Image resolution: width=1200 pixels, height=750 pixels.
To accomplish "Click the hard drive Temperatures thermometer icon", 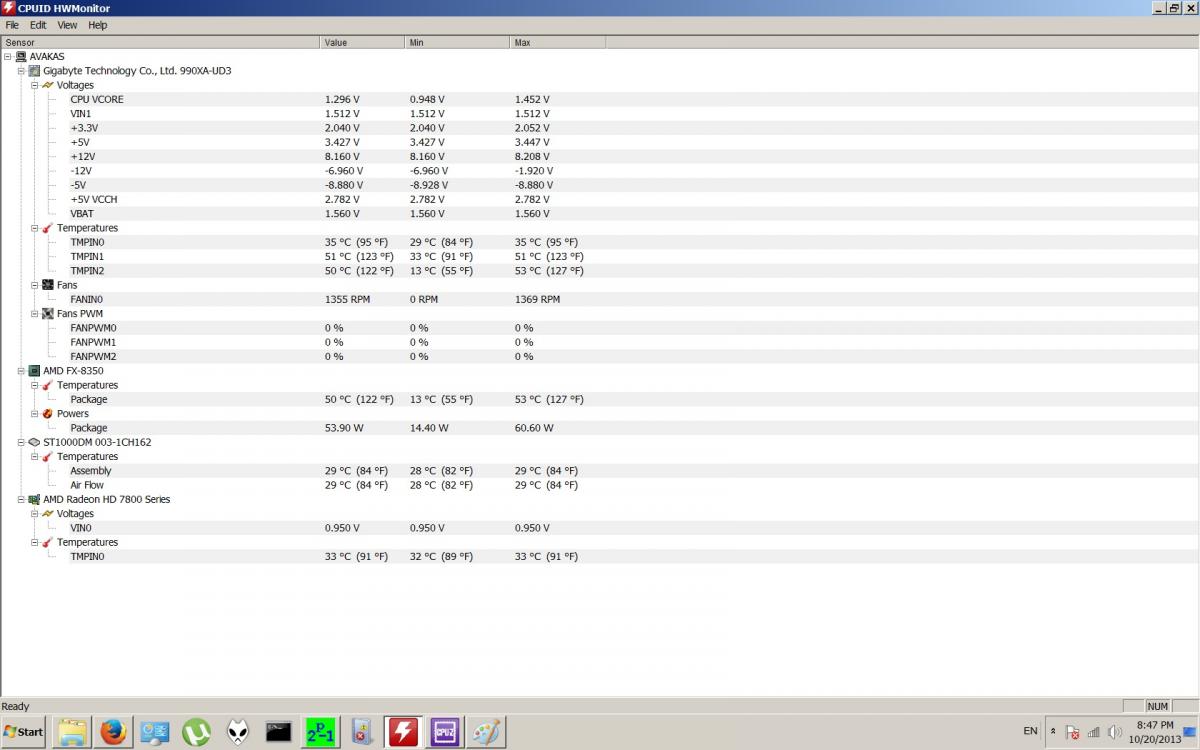I will (x=47, y=456).
